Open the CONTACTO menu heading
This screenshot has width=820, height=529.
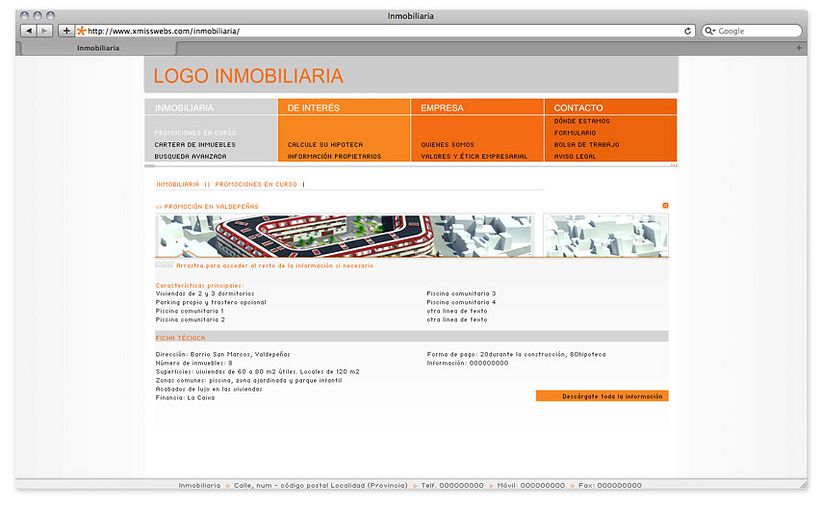[x=578, y=108]
